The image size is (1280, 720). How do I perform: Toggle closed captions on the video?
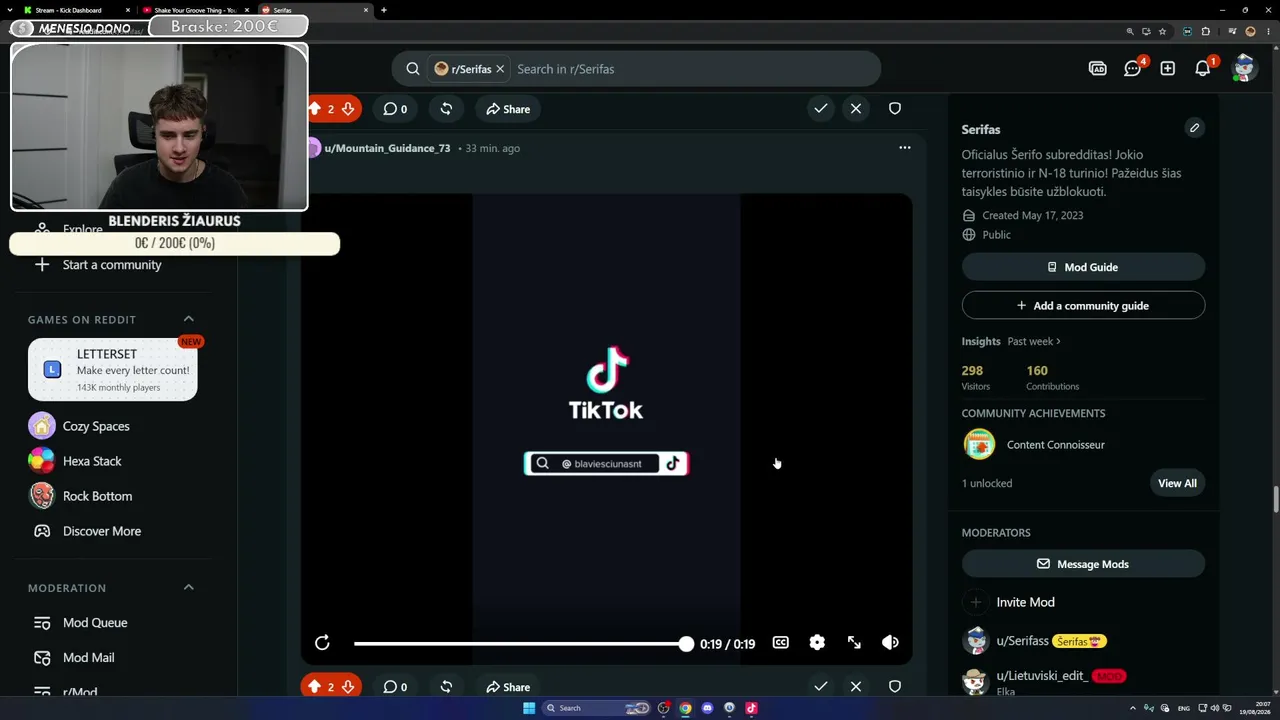[x=781, y=643]
